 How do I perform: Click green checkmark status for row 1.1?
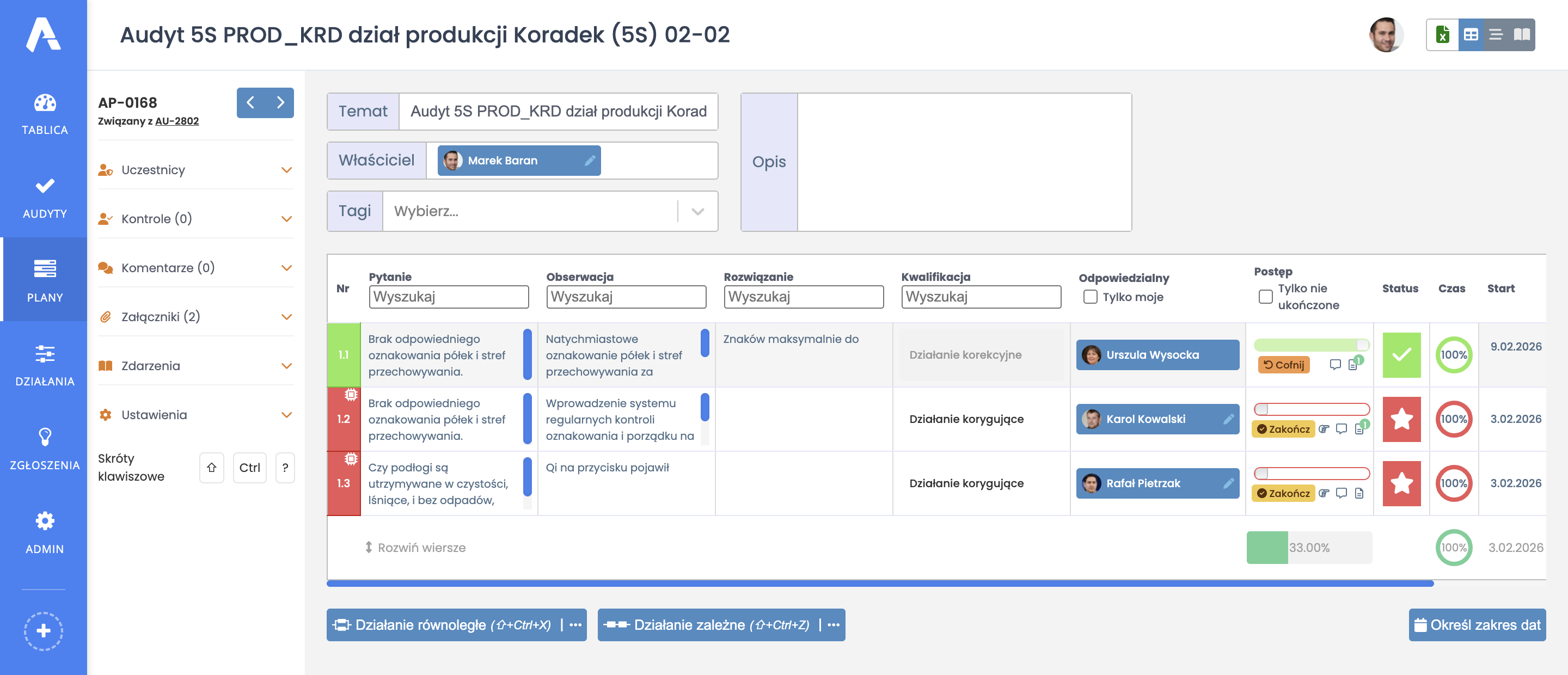1401,355
